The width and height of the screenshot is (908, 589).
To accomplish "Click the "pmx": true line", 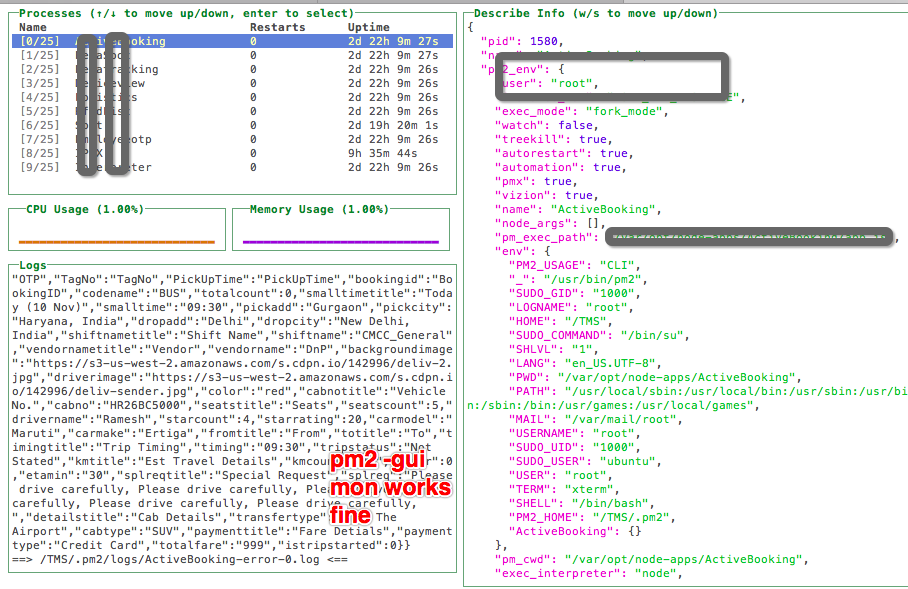I will [536, 181].
